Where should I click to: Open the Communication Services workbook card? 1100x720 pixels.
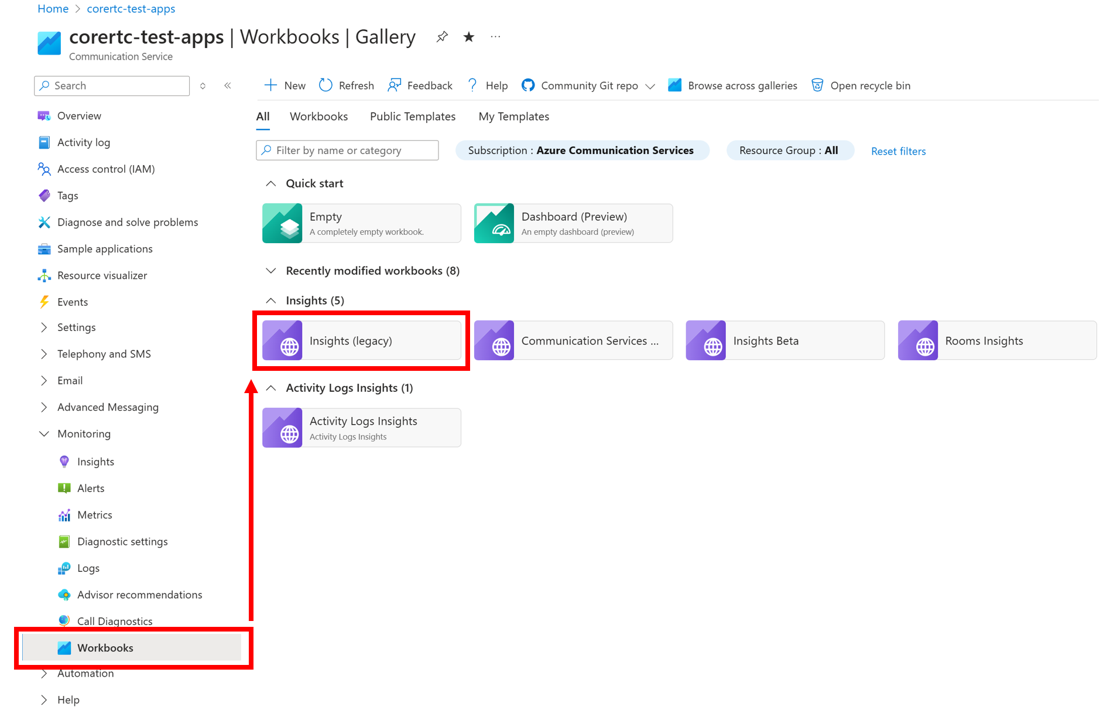[573, 340]
